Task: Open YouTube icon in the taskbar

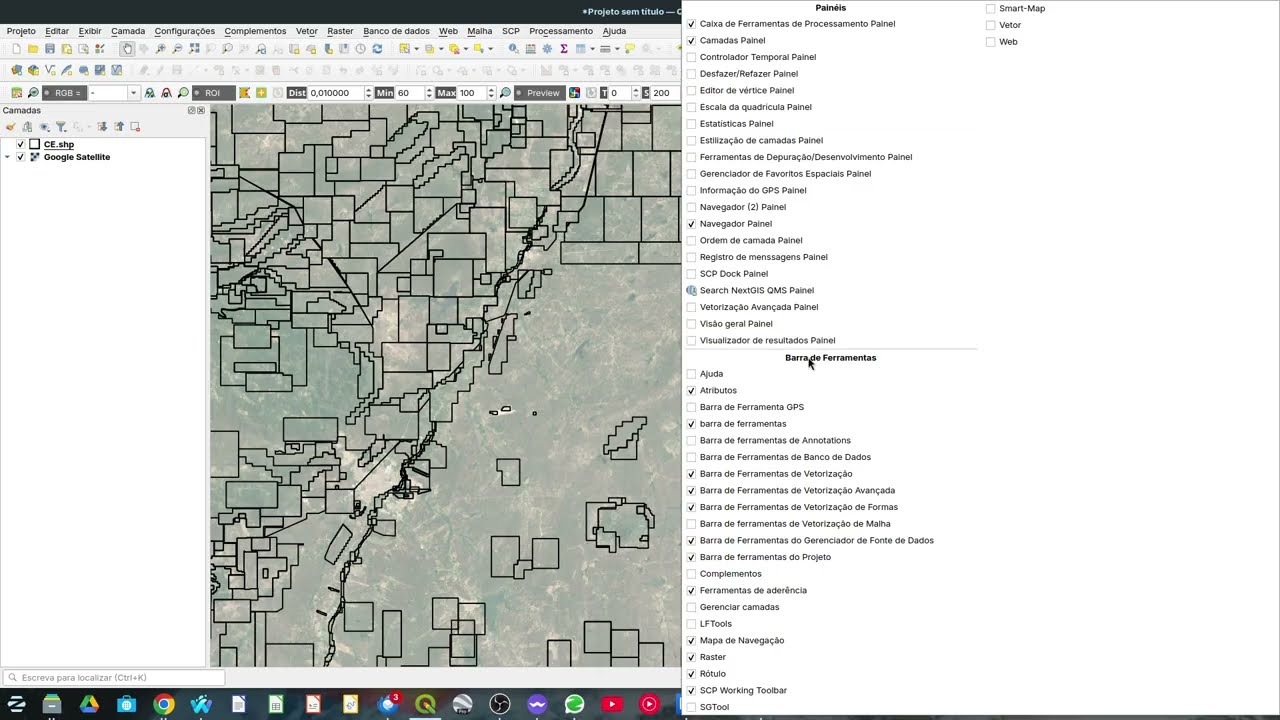Action: tap(612, 704)
